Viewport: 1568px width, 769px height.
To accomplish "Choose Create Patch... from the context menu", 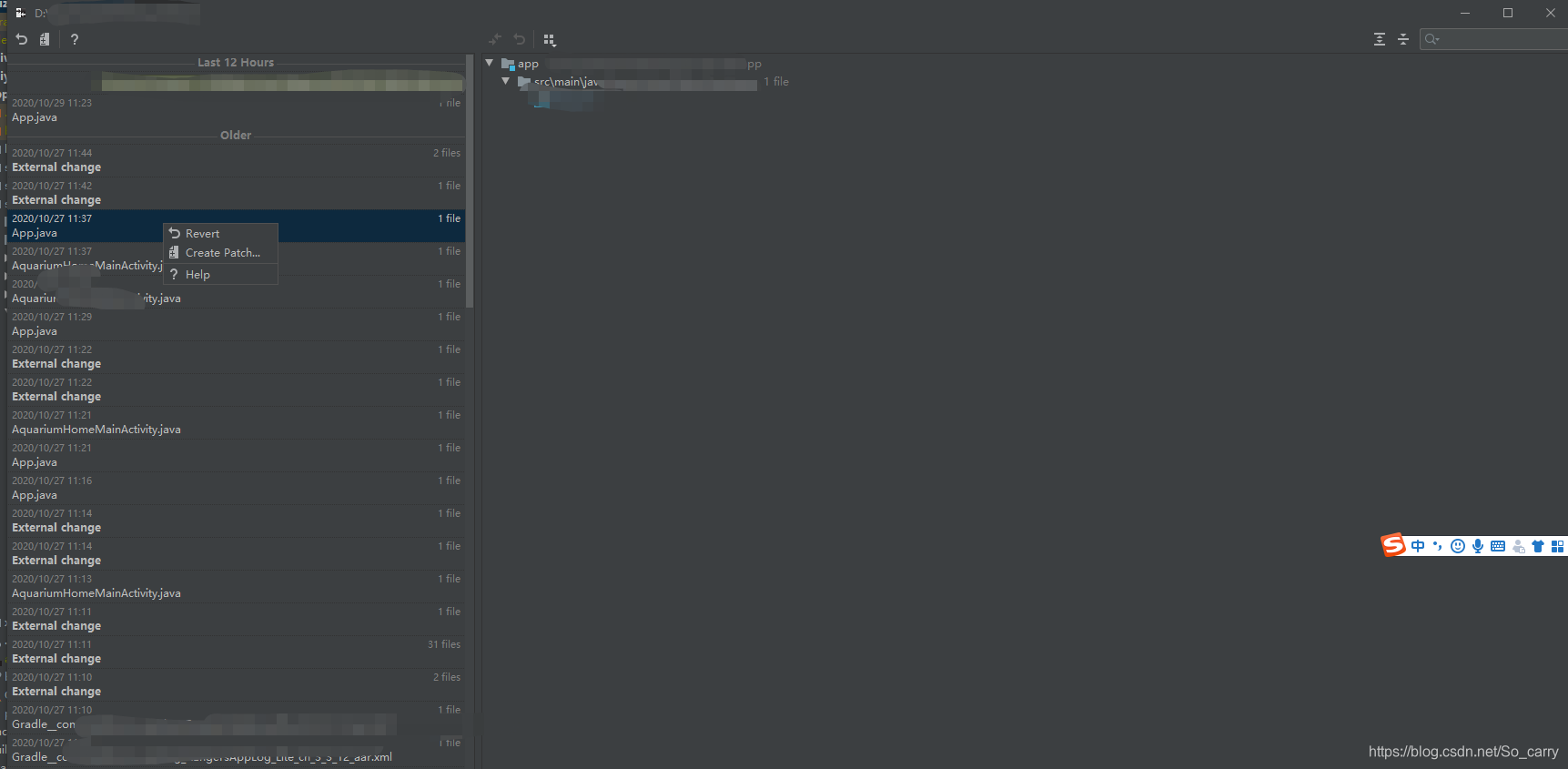I will pos(220,253).
